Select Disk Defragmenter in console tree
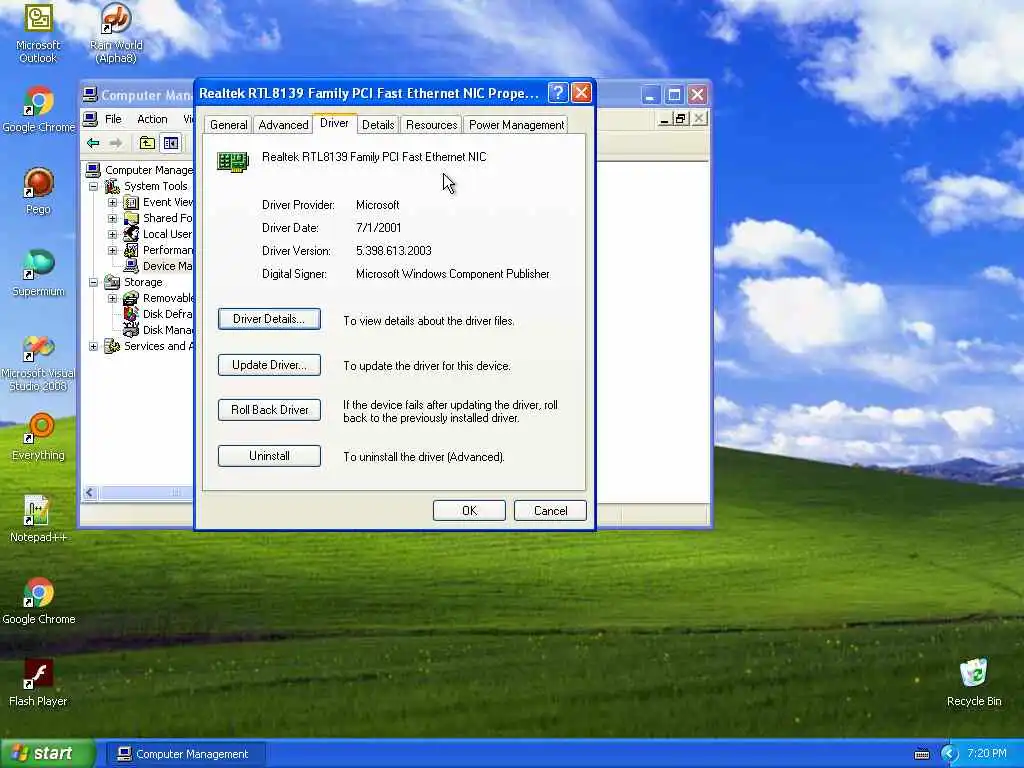1024x768 pixels. [x=168, y=314]
